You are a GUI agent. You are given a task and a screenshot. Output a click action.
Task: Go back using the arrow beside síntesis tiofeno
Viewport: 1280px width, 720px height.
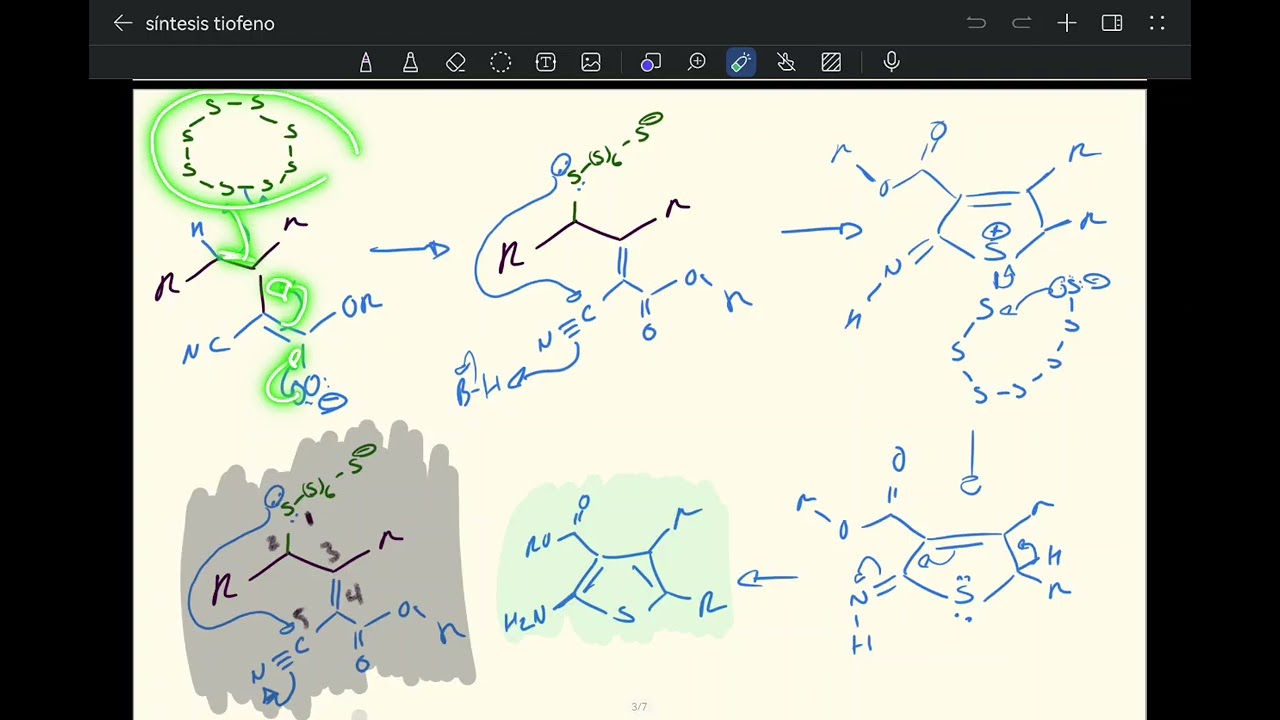(x=123, y=23)
